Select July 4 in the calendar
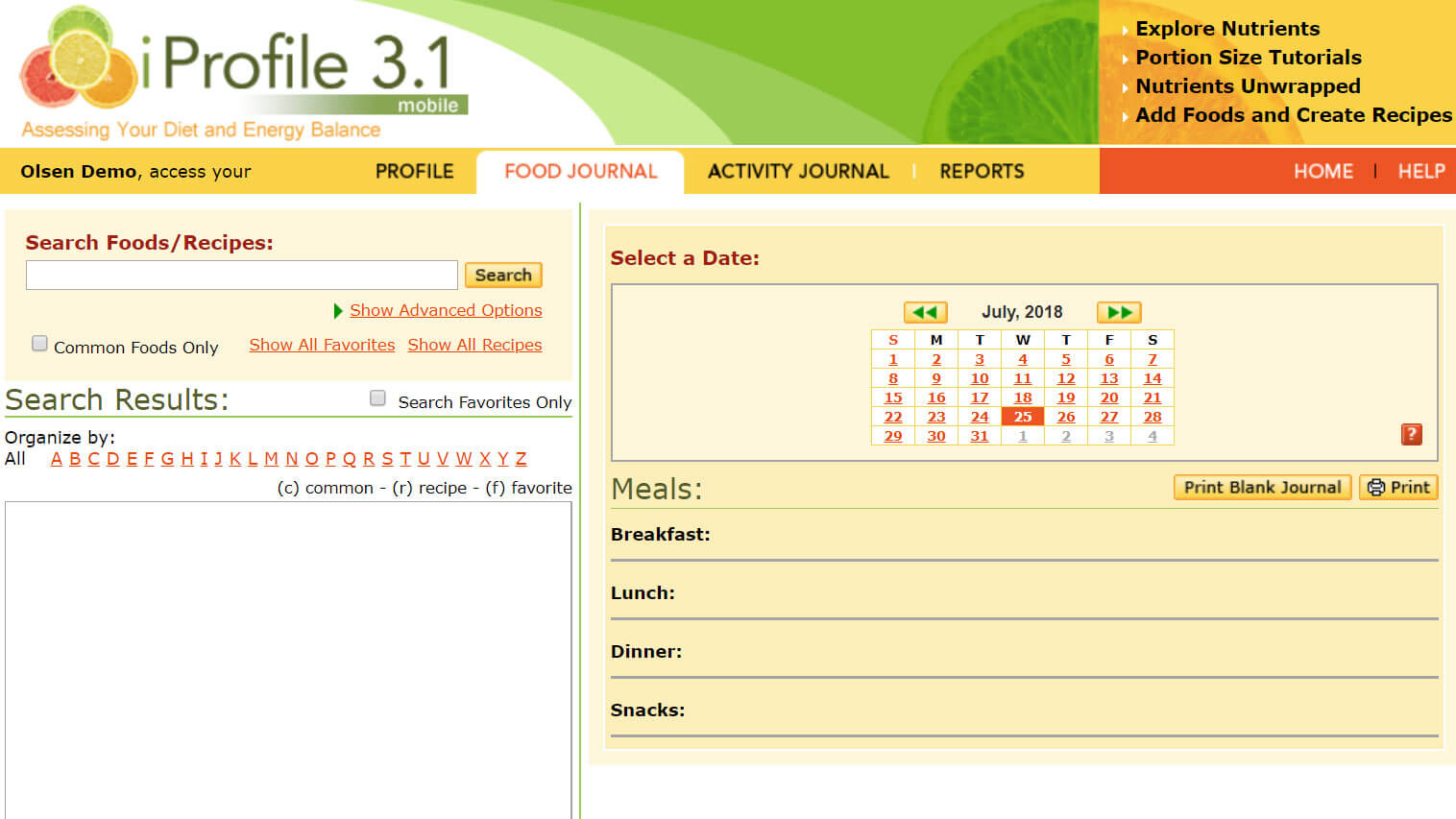The height and width of the screenshot is (819, 1456). pyautogui.click(x=1023, y=359)
